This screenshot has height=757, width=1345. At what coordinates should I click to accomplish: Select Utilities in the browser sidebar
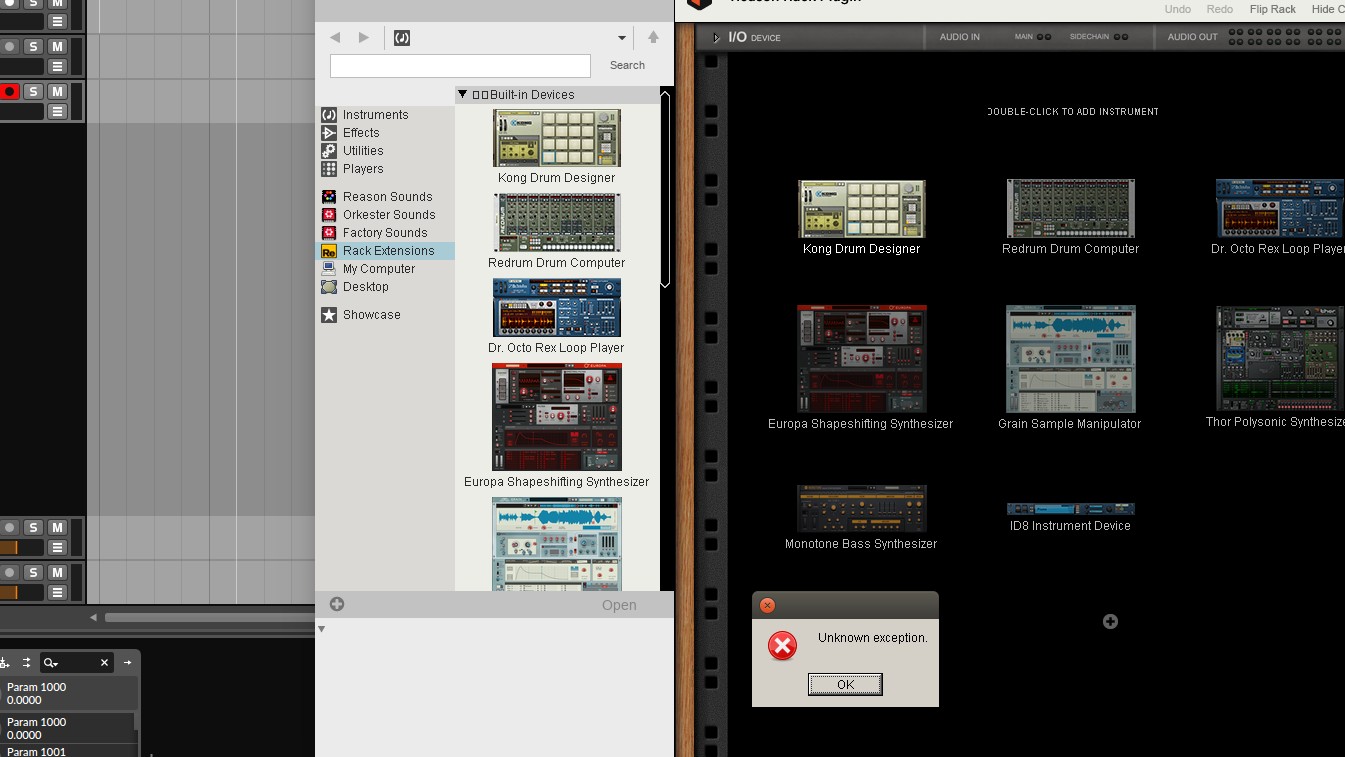pyautogui.click(x=363, y=151)
